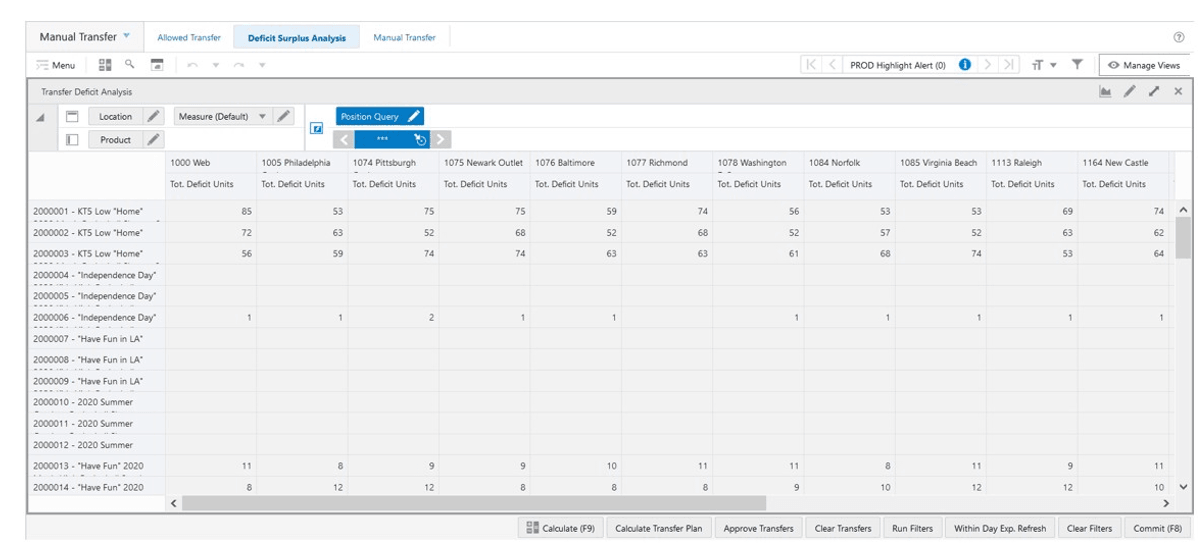Open the find search magnifier icon

point(130,64)
